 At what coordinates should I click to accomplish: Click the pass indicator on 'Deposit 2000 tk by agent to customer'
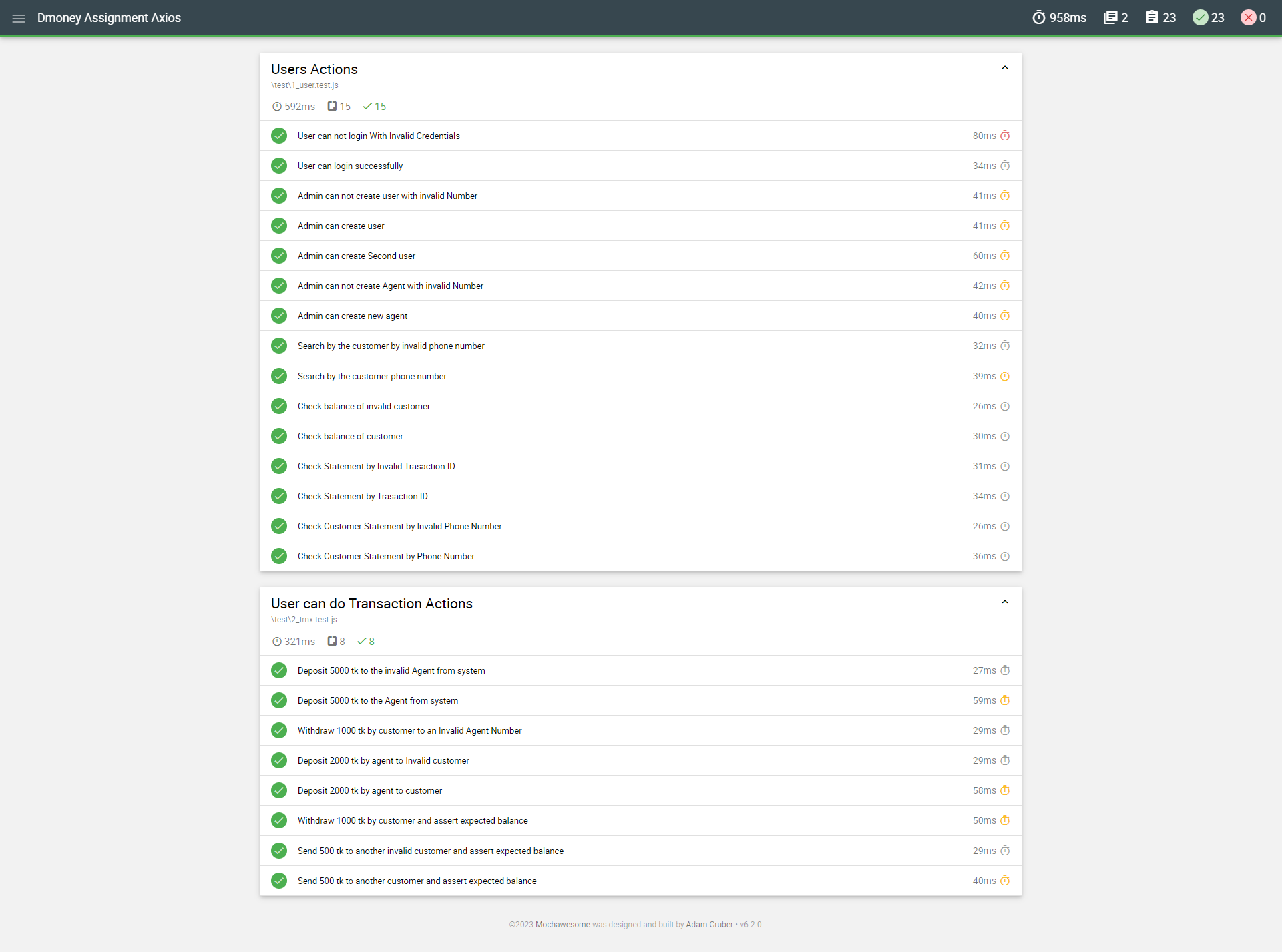[279, 790]
